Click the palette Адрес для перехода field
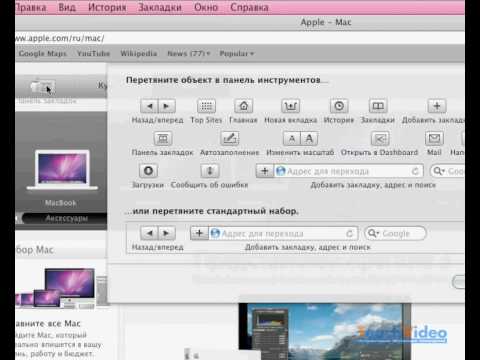The height and width of the screenshot is (360, 480). click(348, 171)
